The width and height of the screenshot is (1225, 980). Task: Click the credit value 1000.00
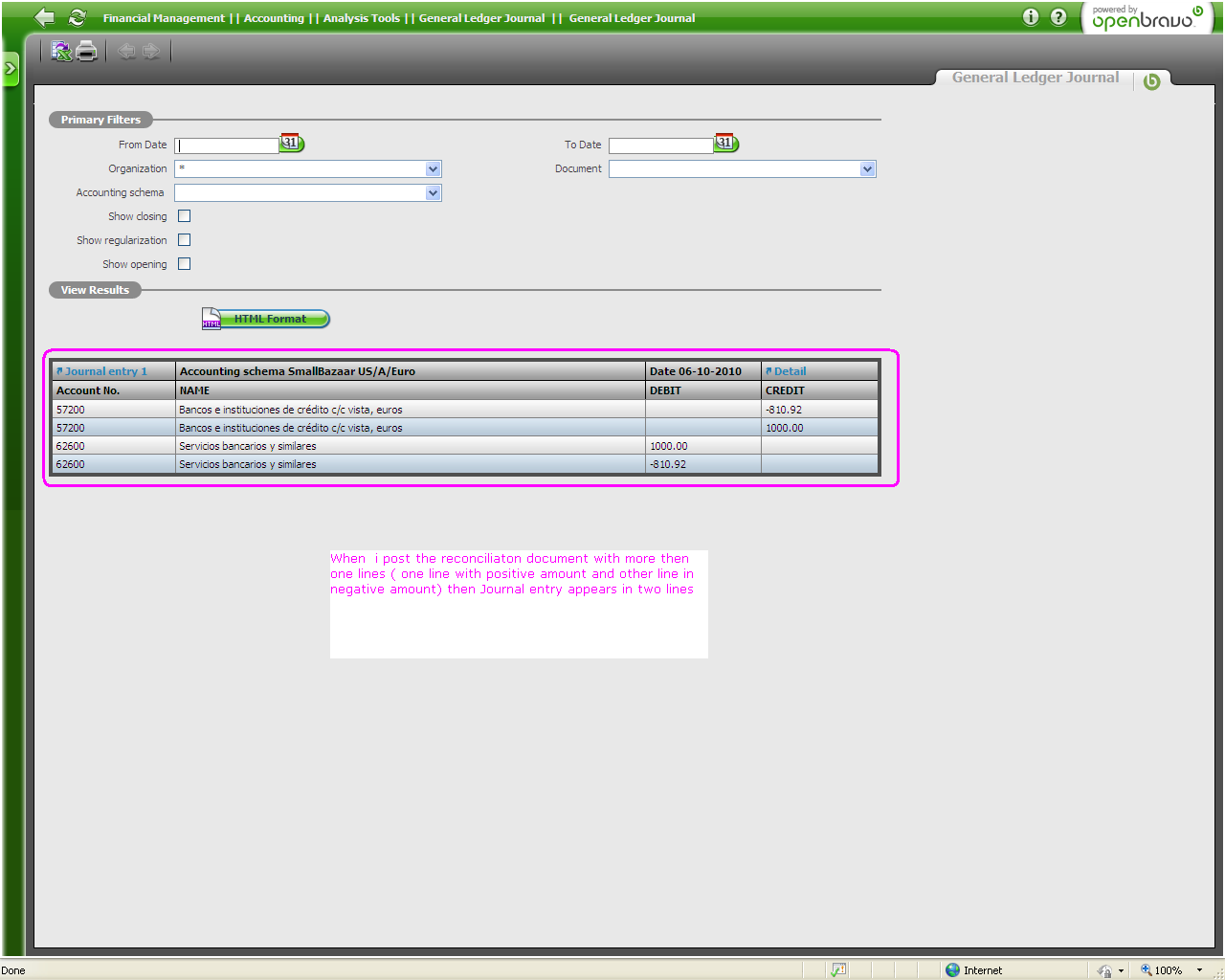pyautogui.click(x=784, y=428)
